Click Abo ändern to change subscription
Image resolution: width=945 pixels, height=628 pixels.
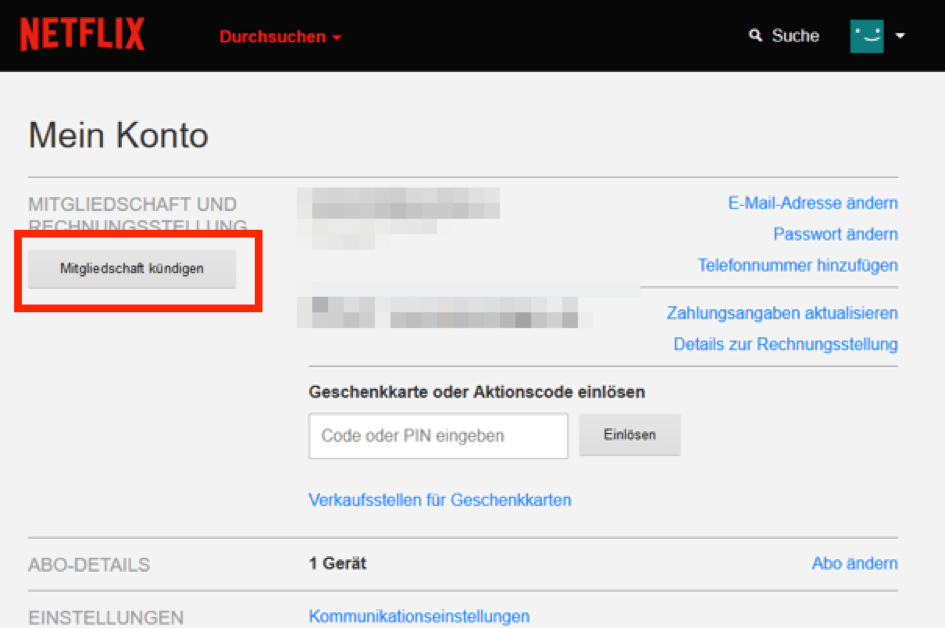[854, 564]
